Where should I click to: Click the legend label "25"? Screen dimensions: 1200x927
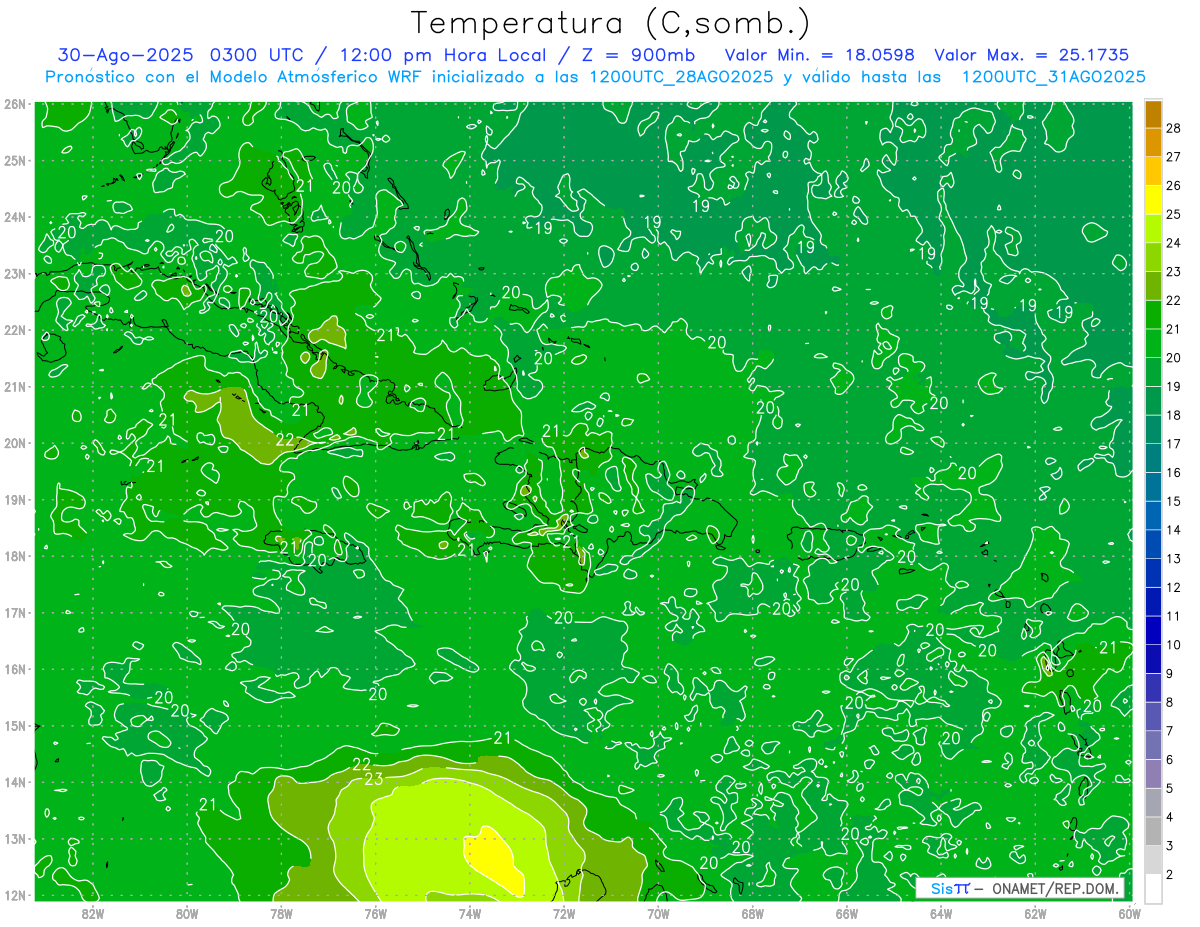(1173, 214)
